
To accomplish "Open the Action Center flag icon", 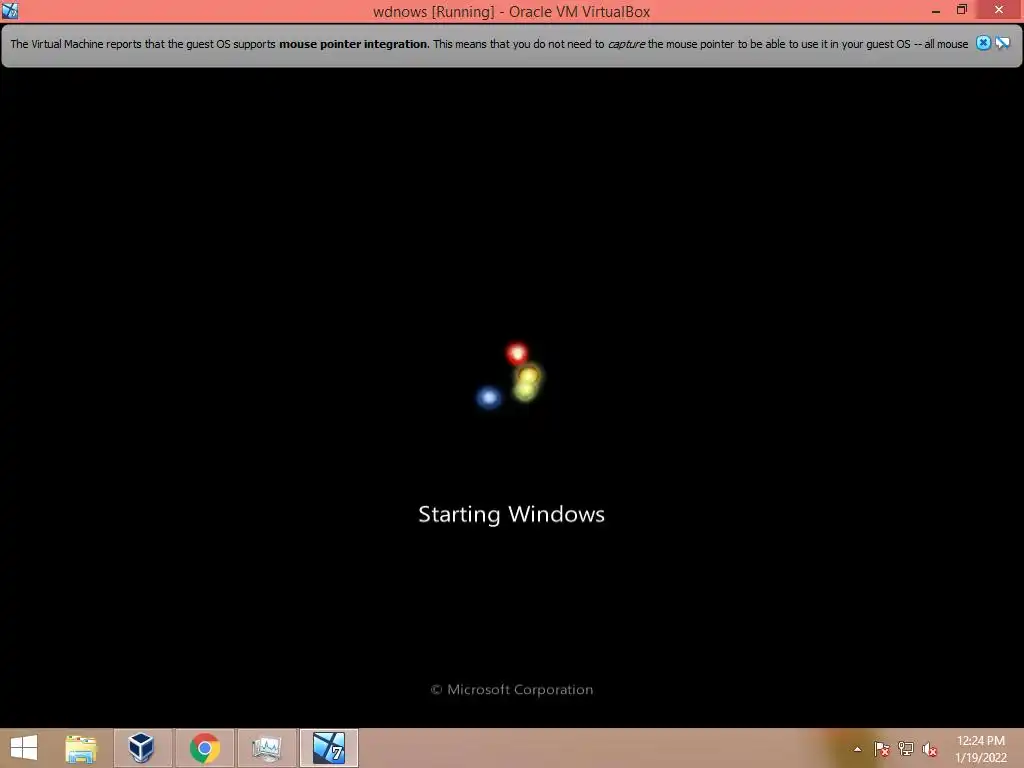I will pyautogui.click(x=882, y=749).
